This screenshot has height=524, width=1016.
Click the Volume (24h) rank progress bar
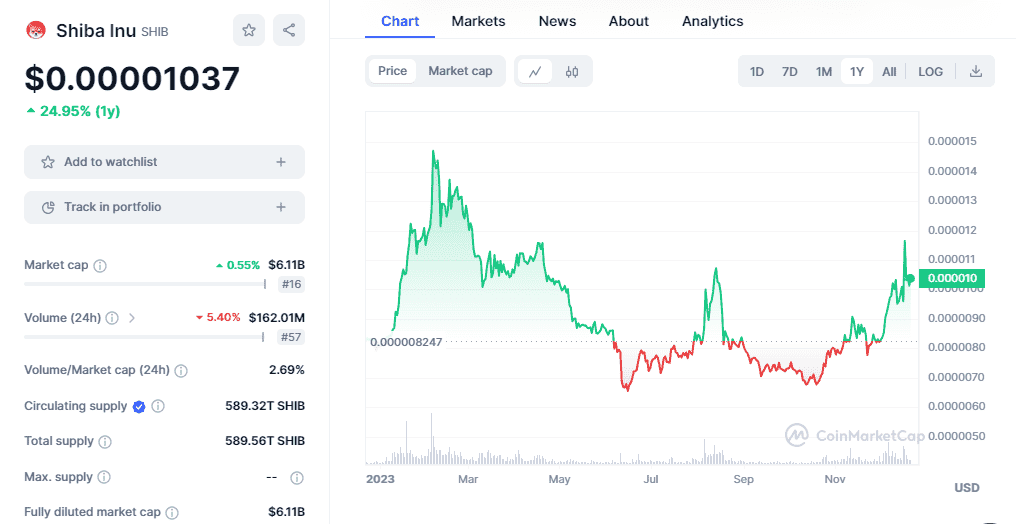click(x=144, y=337)
